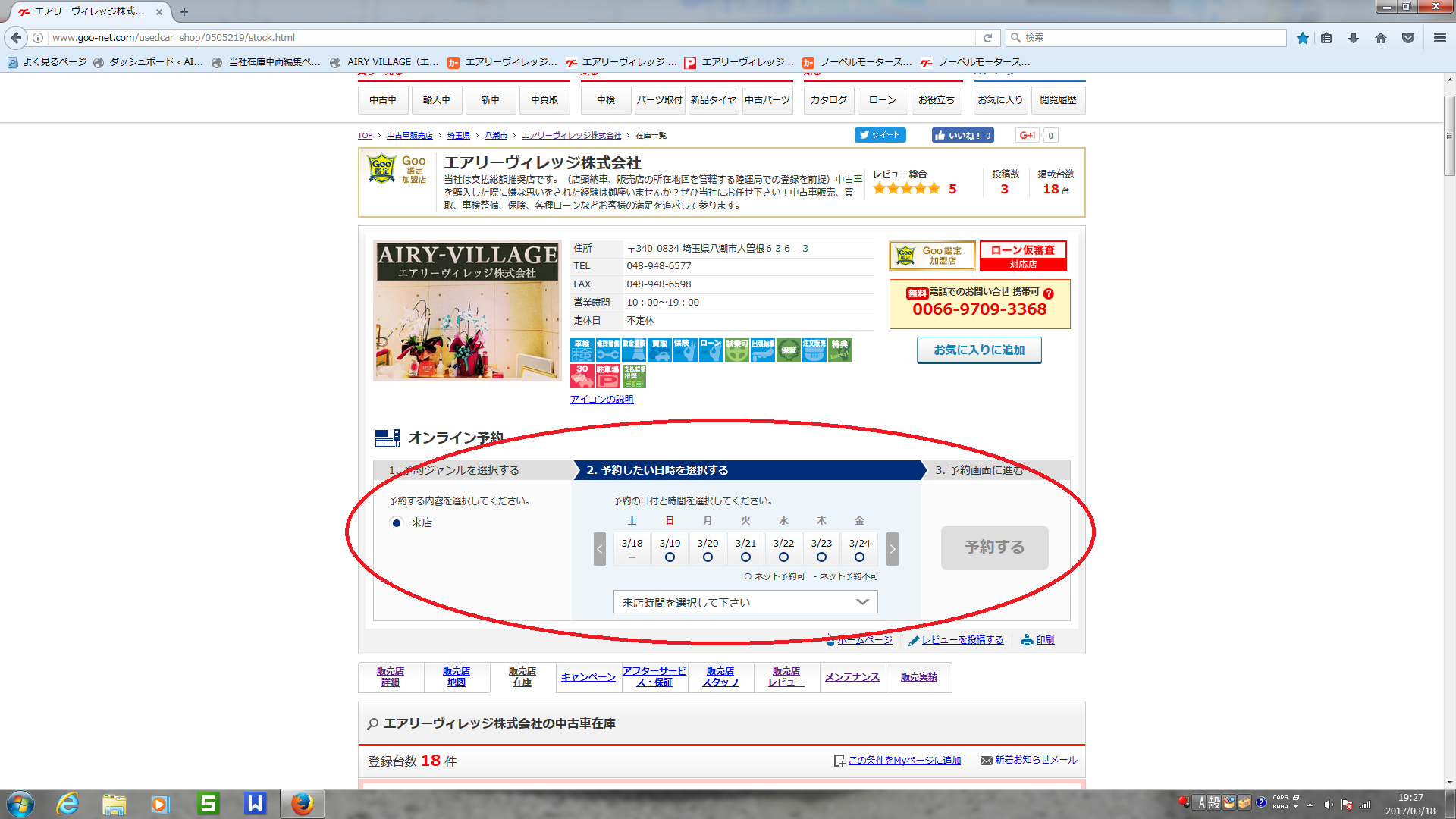This screenshot has height=819, width=1456.
Task: Select the 来店 radio button
Action: [397, 523]
